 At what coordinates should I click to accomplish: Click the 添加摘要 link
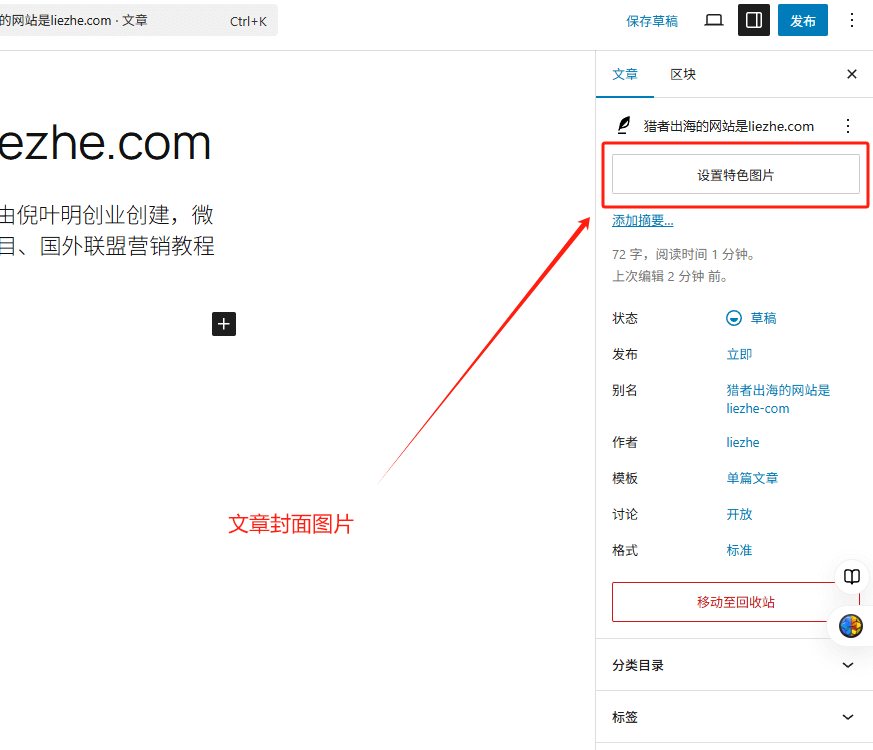pos(642,221)
